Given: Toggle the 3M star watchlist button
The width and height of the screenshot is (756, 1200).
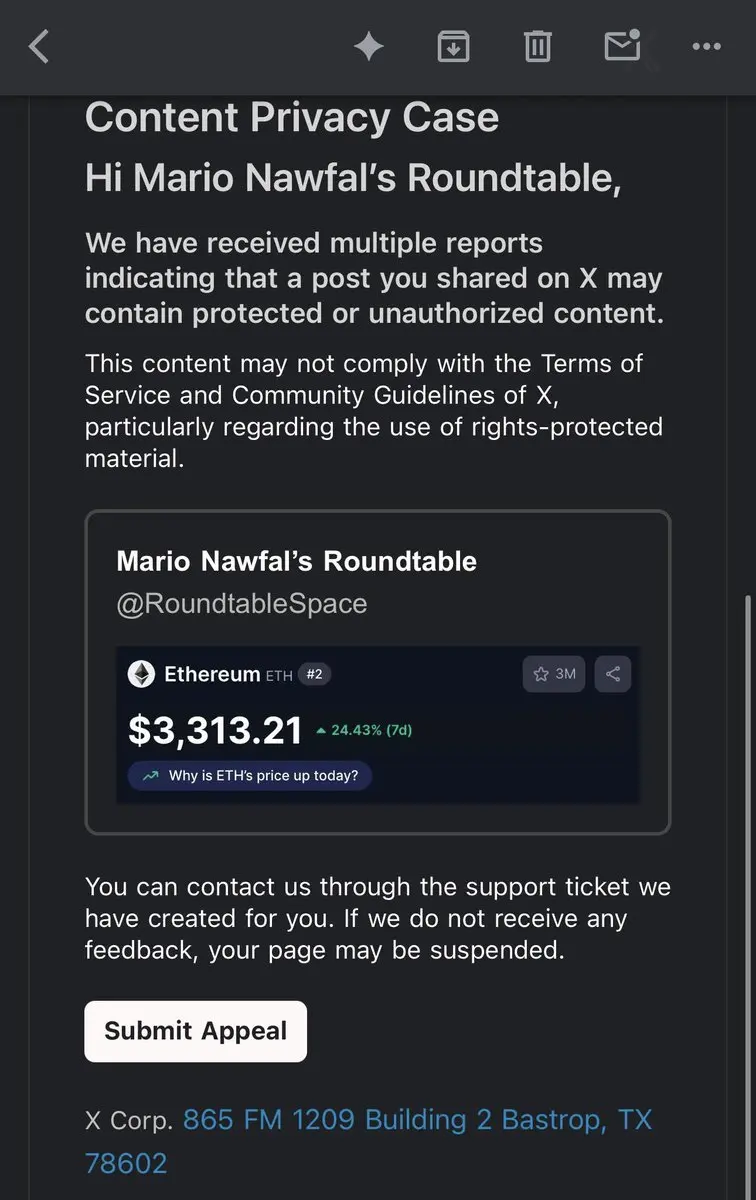Looking at the screenshot, I should [x=554, y=674].
